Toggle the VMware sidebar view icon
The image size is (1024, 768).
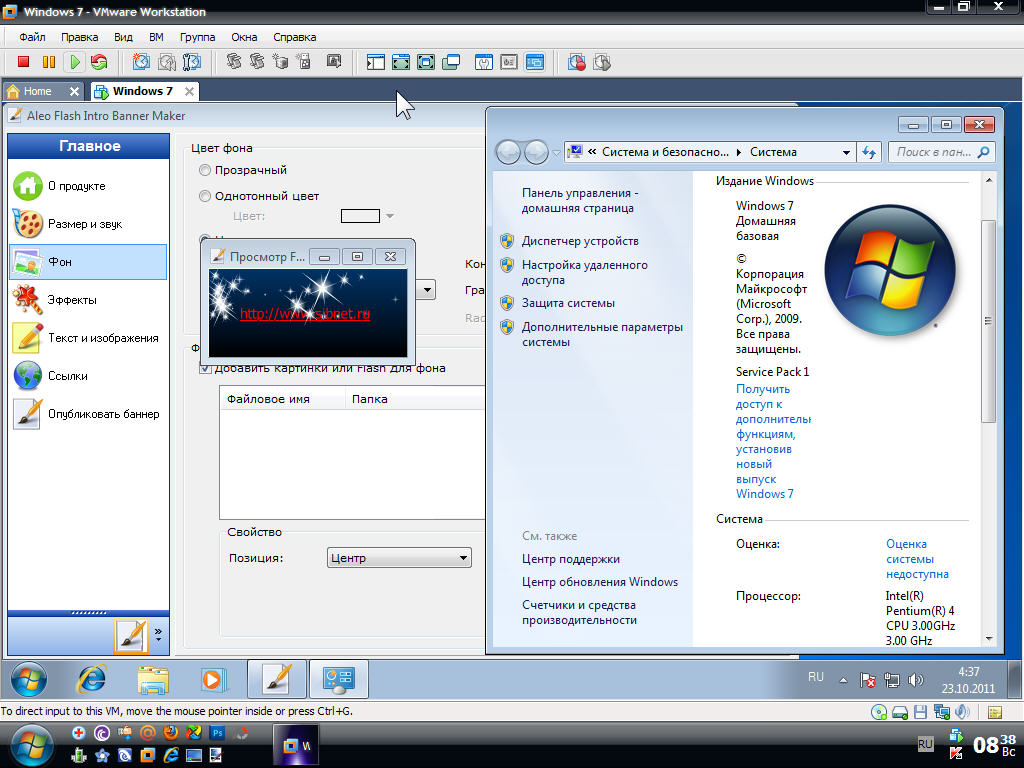pyautogui.click(x=376, y=62)
